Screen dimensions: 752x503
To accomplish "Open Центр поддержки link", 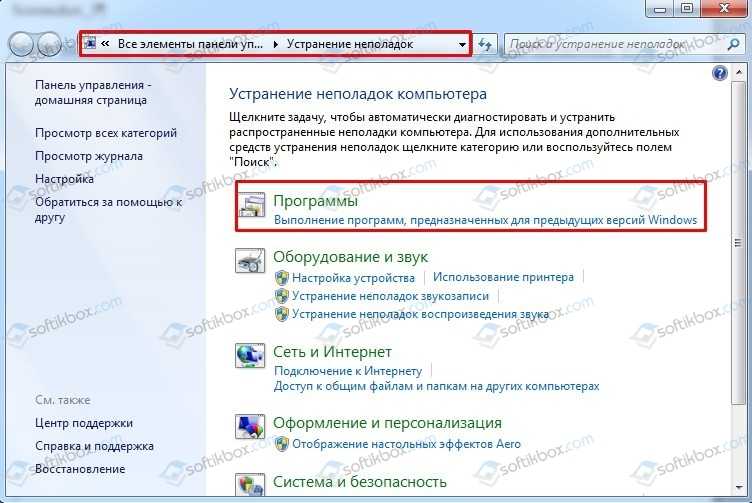I will (x=84, y=423).
